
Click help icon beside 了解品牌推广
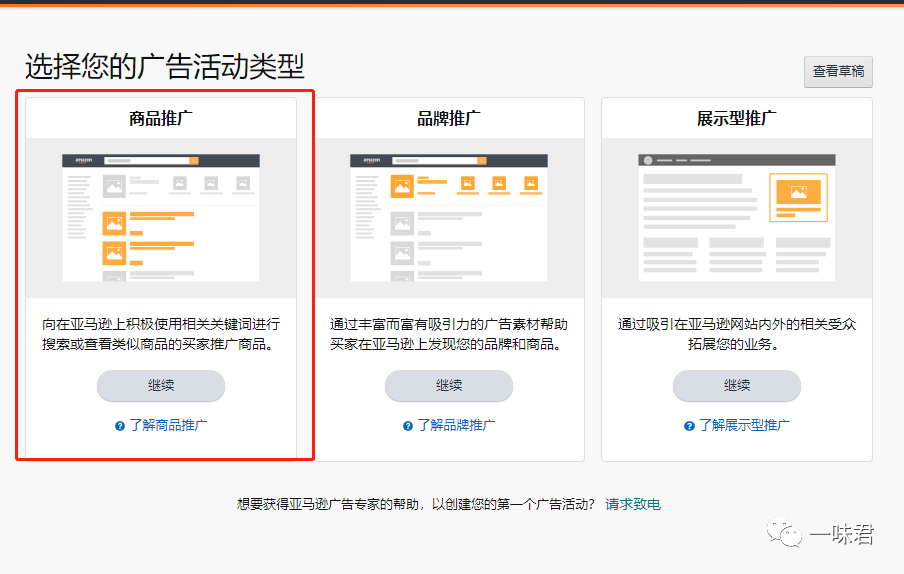408,426
